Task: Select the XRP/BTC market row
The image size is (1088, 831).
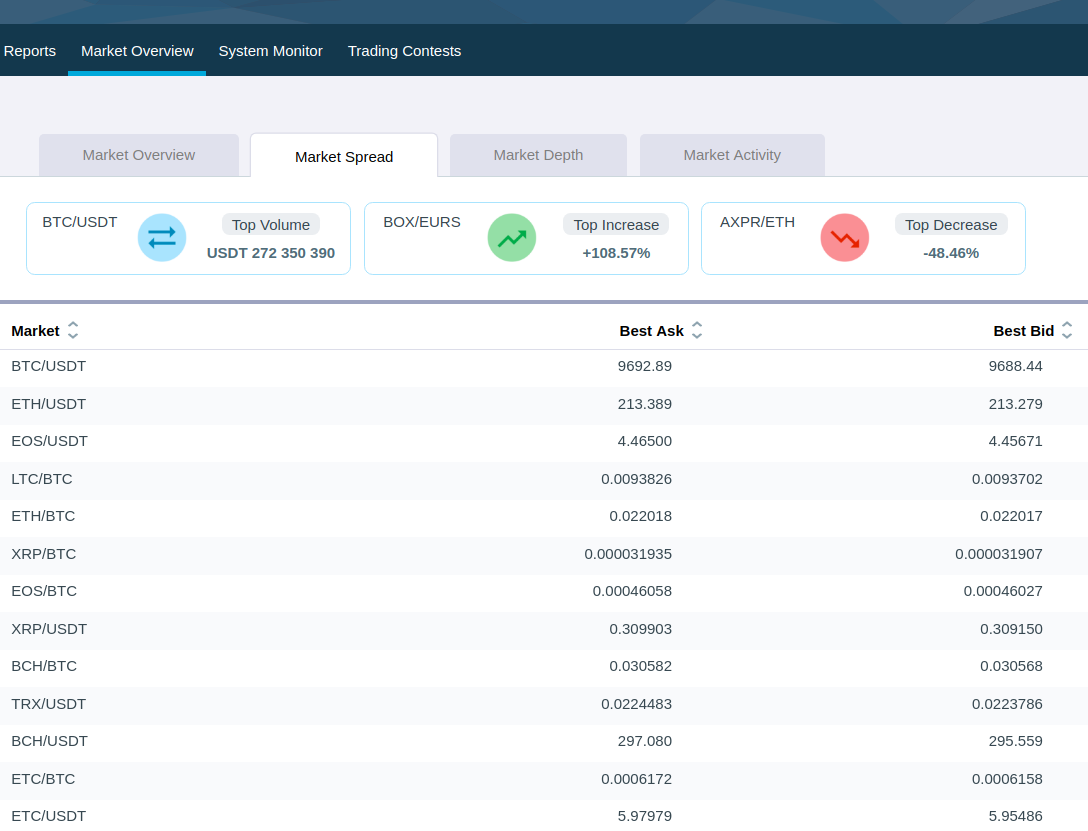Action: 544,554
